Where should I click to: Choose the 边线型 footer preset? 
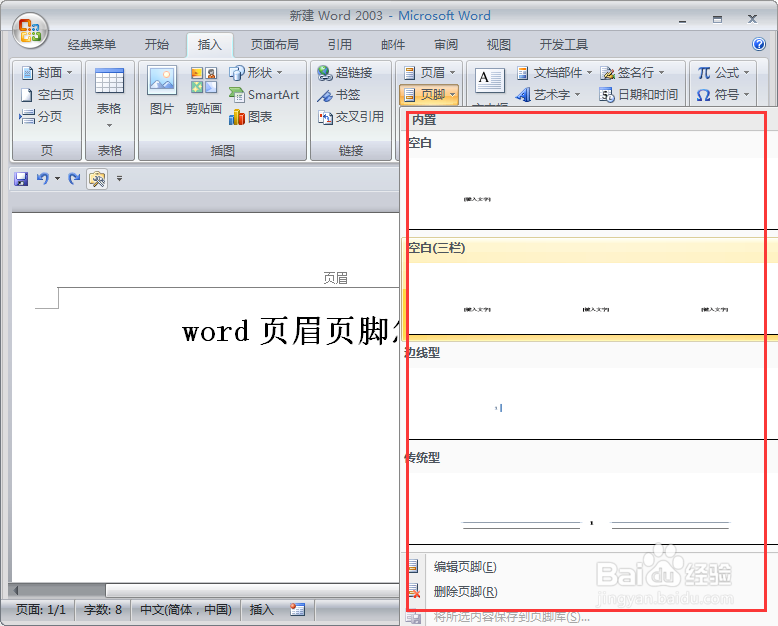click(x=589, y=392)
